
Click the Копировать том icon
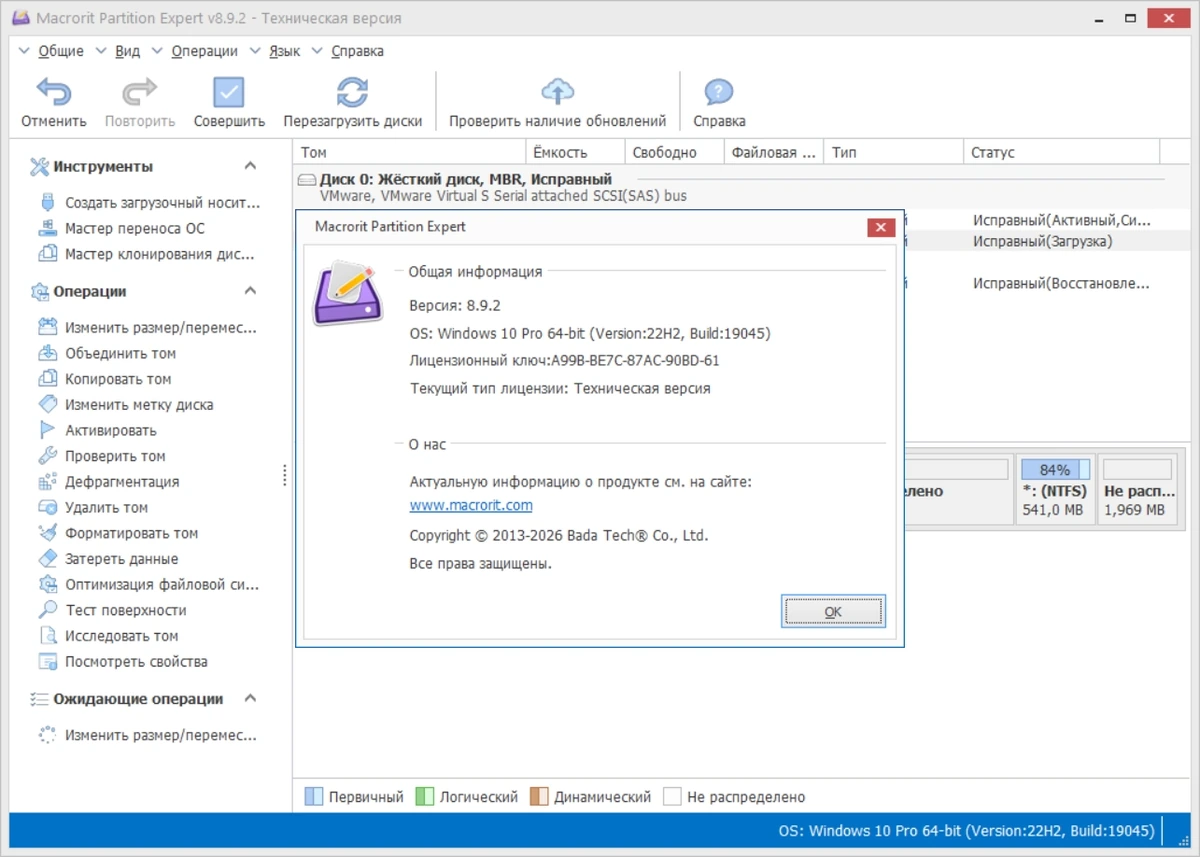(x=47, y=379)
